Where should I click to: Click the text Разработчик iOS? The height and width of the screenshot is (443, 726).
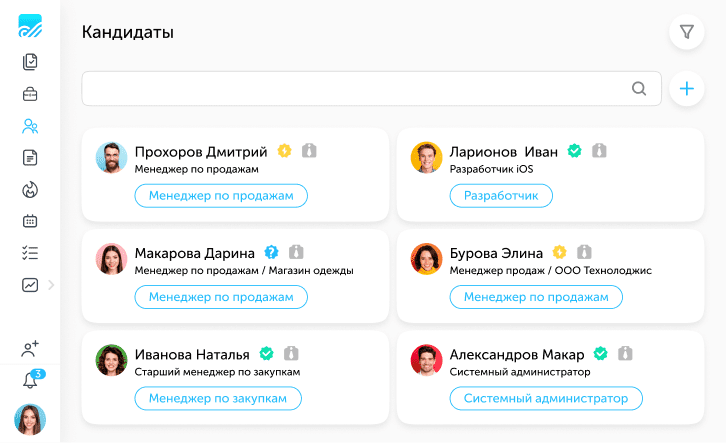tap(491, 169)
